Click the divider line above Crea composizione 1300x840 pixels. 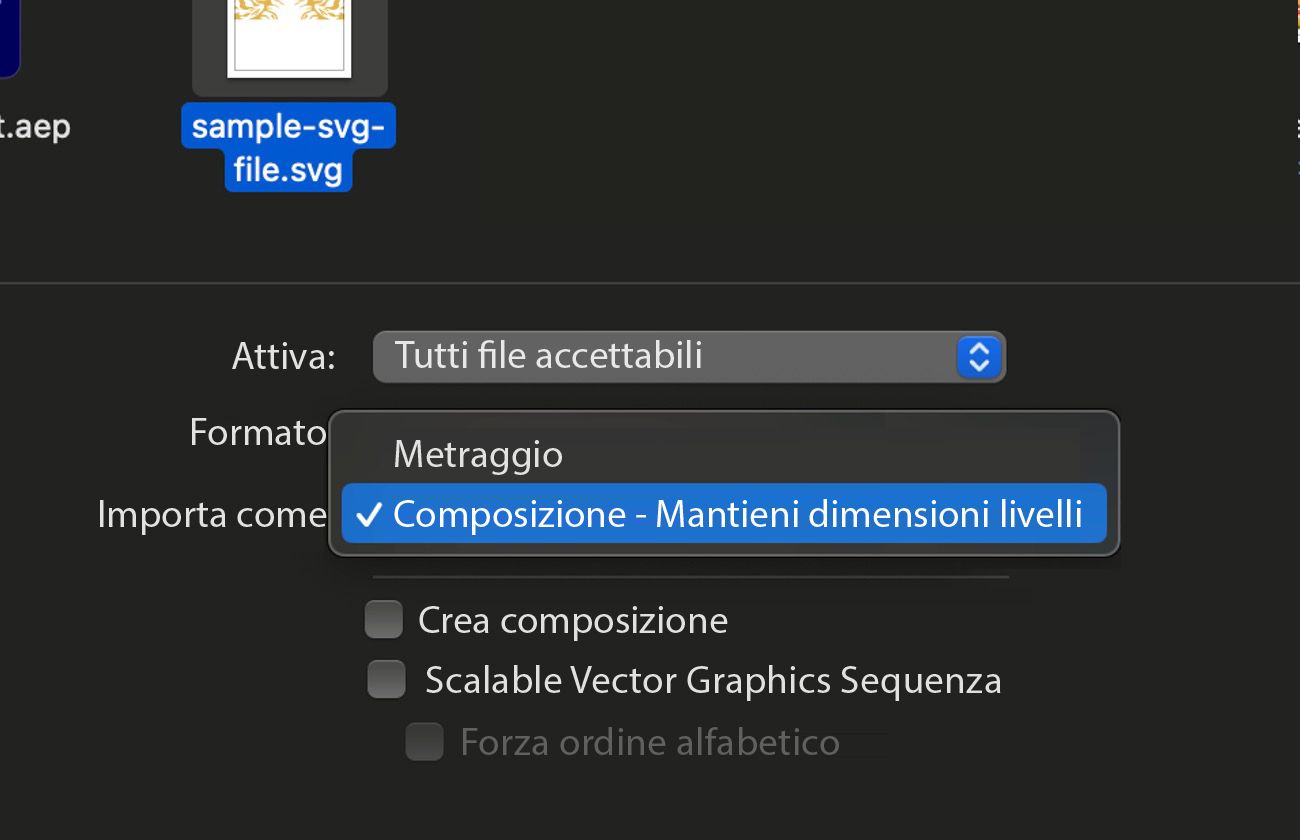690,575
